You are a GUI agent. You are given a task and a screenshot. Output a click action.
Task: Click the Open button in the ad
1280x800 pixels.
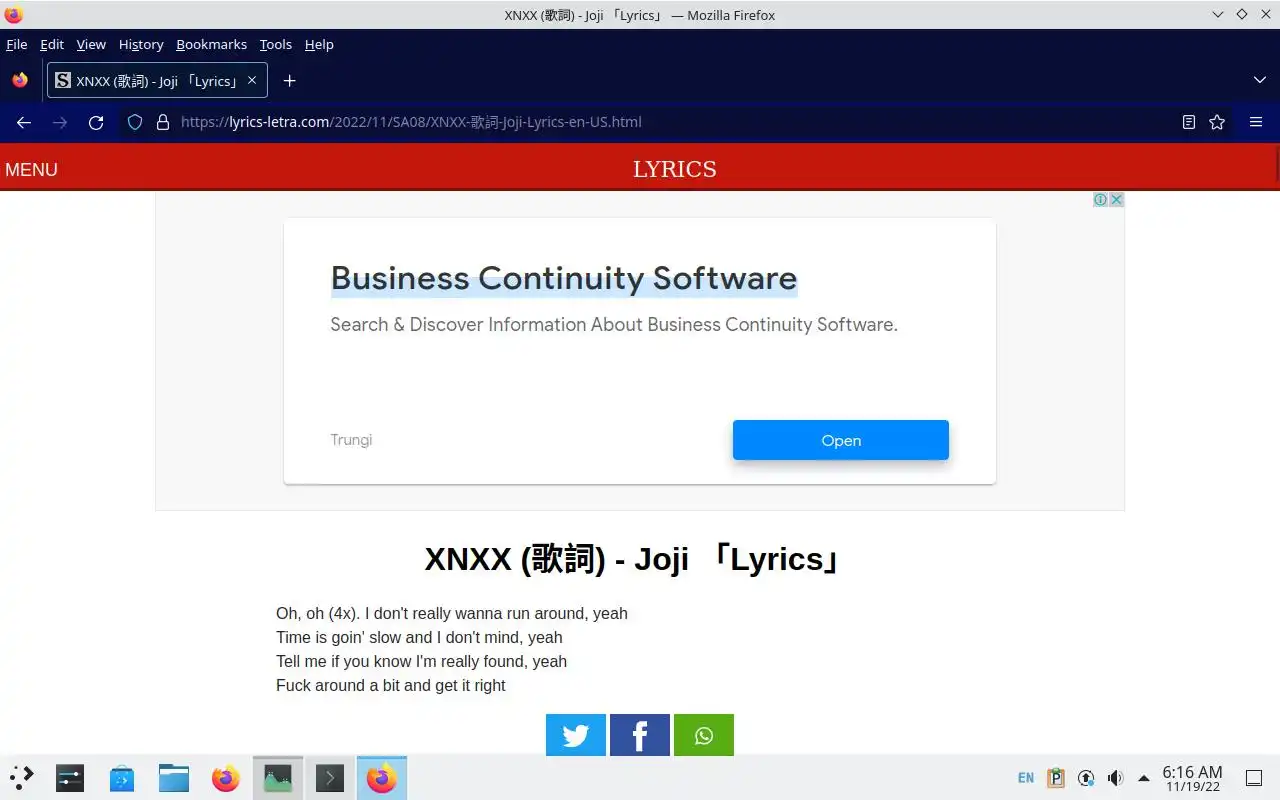coord(841,440)
